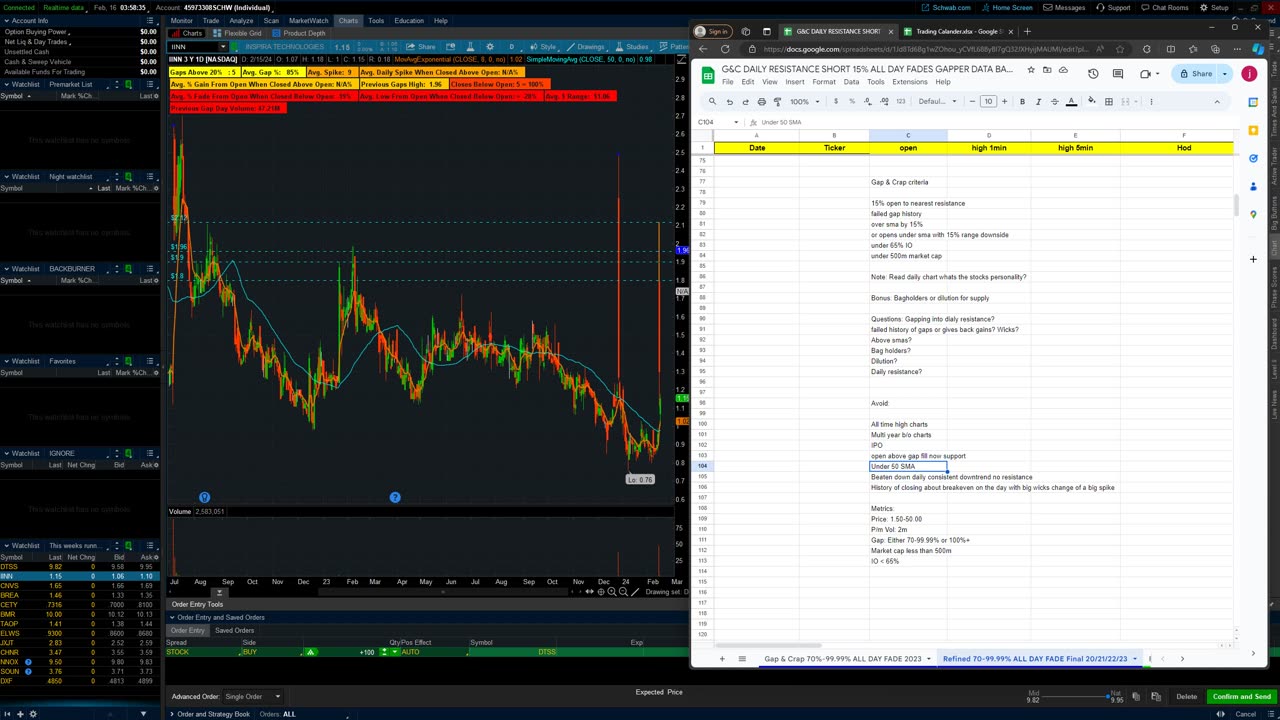1280x720 pixels.
Task: Open sidebar settings gear at bottom left
Action: 32,714
